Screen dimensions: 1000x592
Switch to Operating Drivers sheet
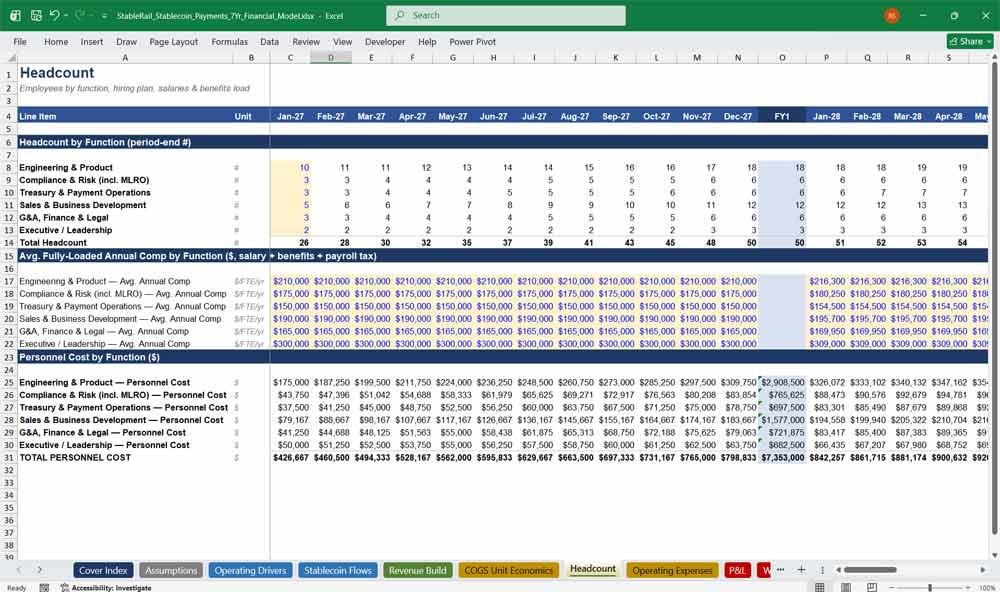coord(250,570)
